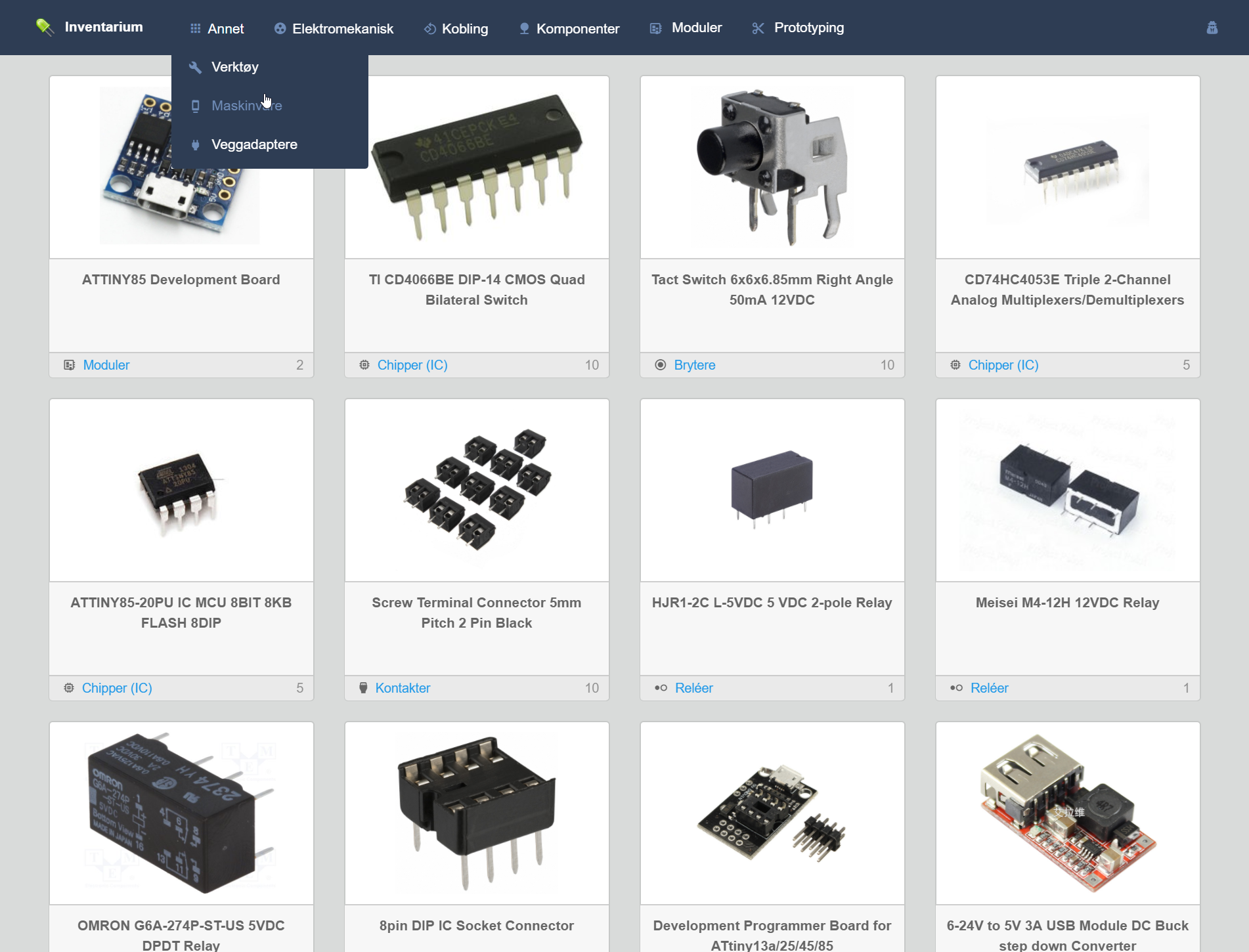Click the Maskinvare device icon
1249x952 pixels.
pos(195,106)
